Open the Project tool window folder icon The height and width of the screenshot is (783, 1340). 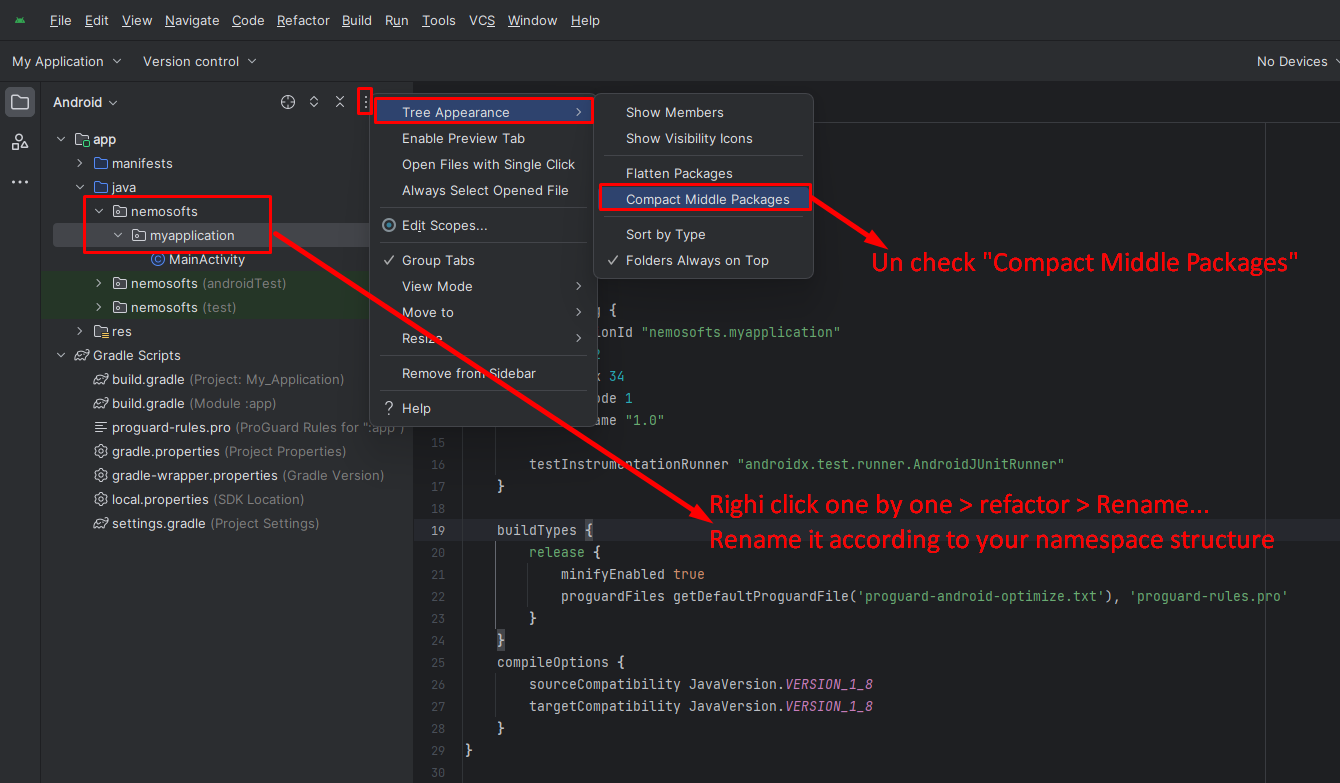pyautogui.click(x=20, y=102)
